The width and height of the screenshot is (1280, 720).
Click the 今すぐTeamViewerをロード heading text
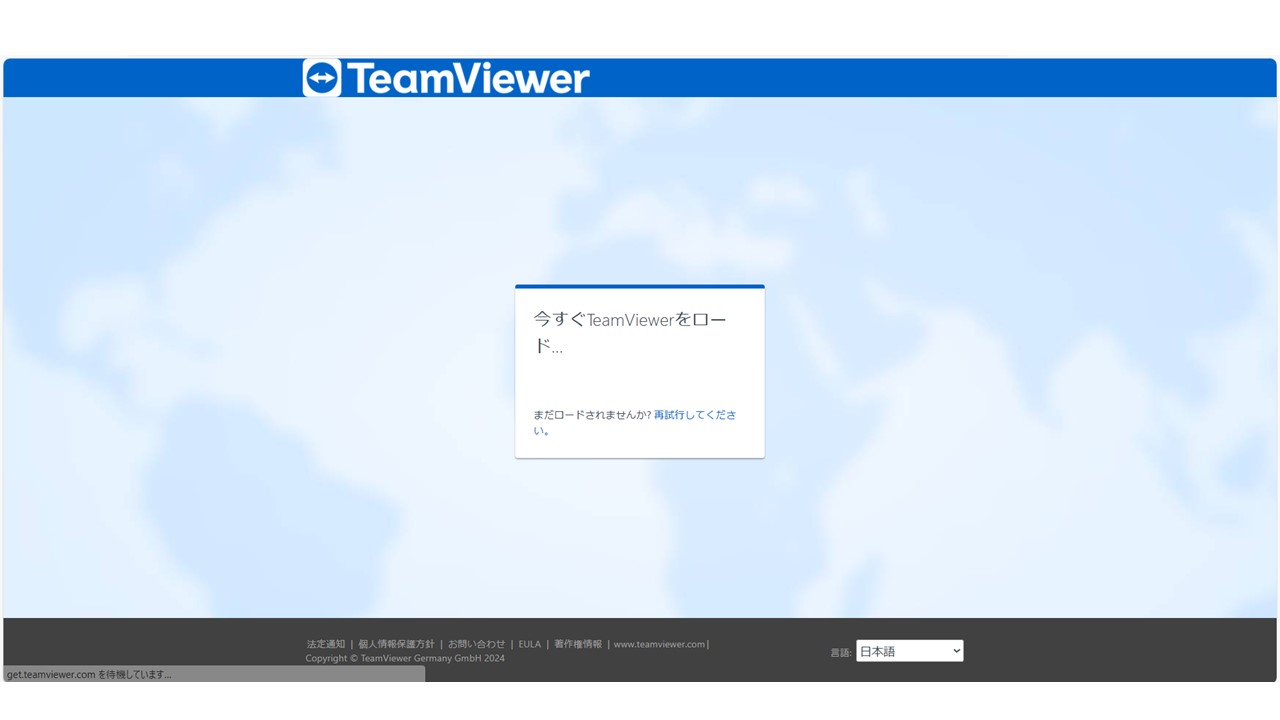(x=630, y=333)
